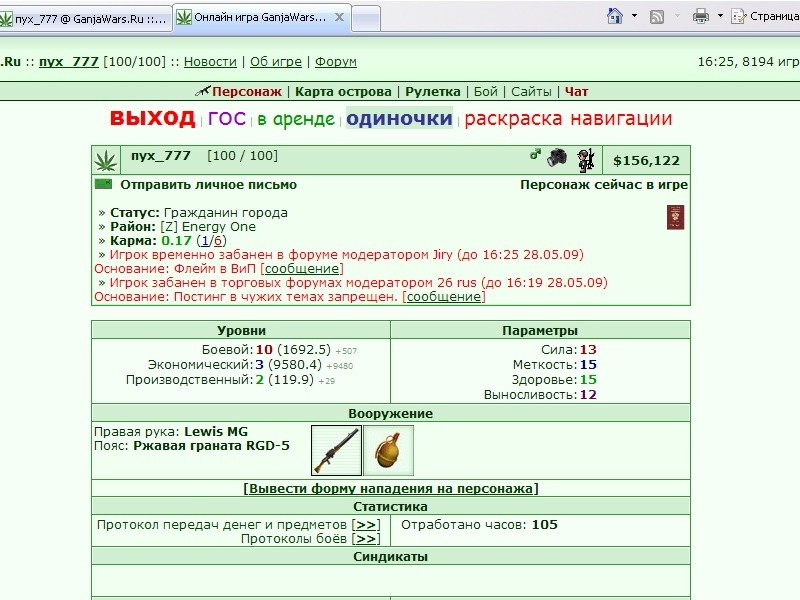Click Вывести форму нападения на персонажа link

391,489
